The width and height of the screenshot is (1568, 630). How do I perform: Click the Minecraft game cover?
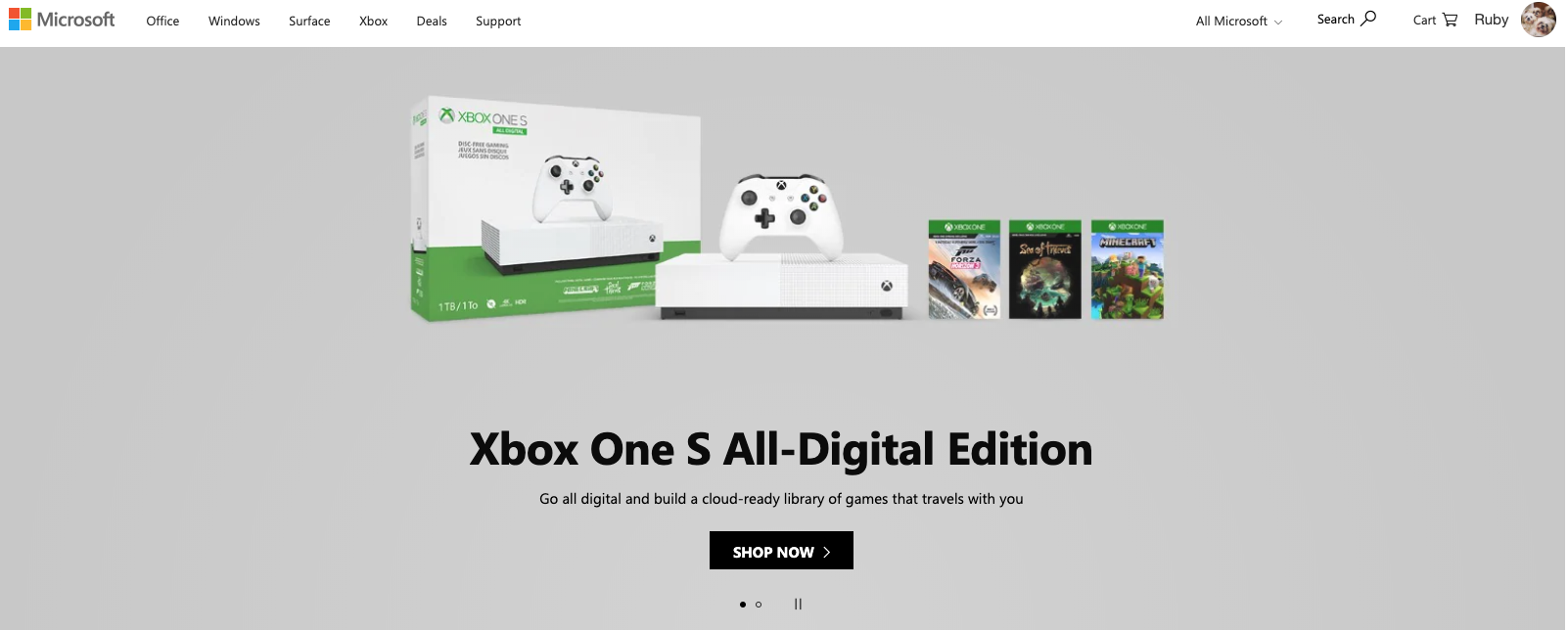tap(1128, 270)
